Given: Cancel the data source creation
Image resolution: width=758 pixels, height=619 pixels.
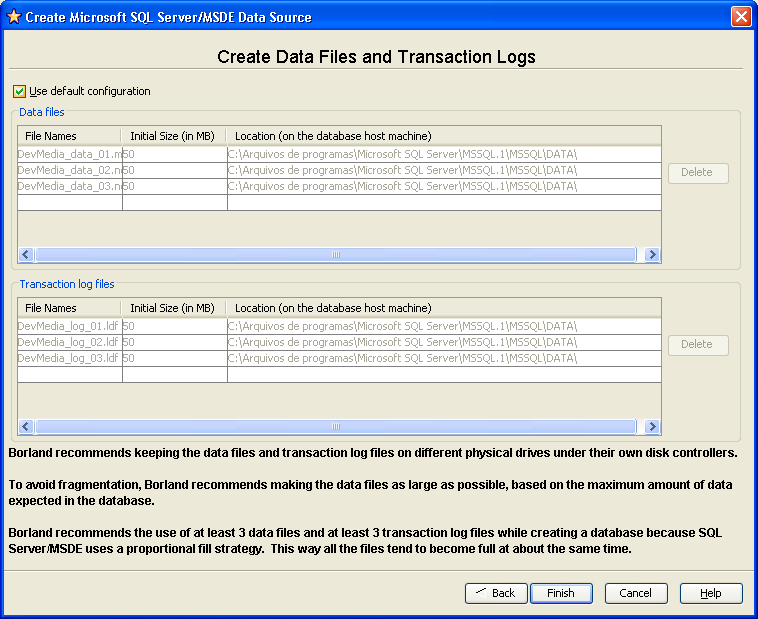Looking at the screenshot, I should (635, 593).
